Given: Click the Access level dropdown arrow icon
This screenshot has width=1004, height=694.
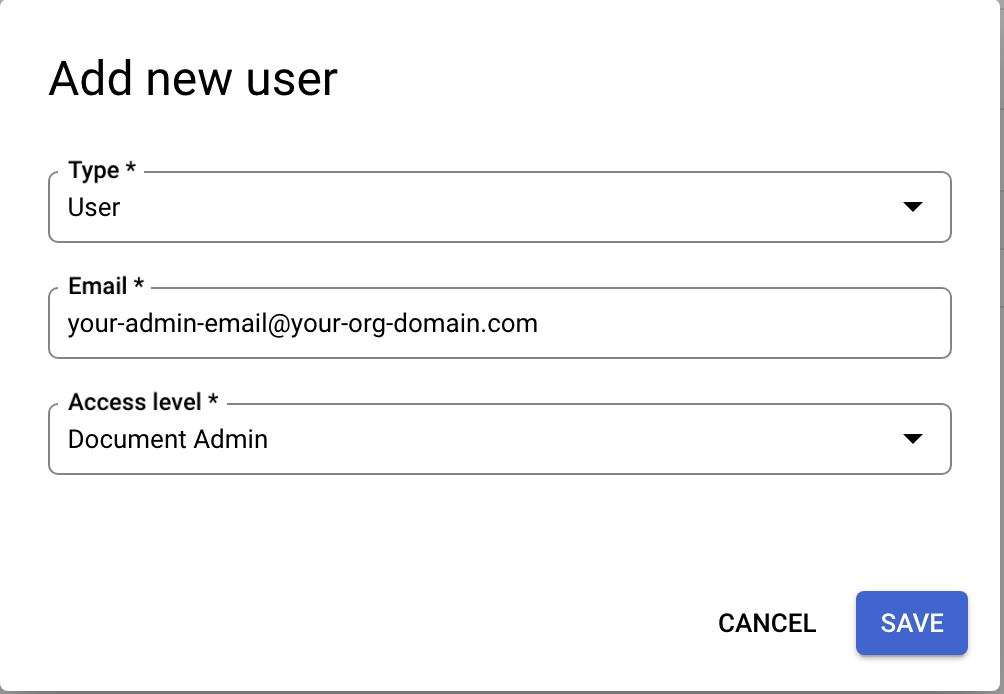Looking at the screenshot, I should (x=911, y=439).
